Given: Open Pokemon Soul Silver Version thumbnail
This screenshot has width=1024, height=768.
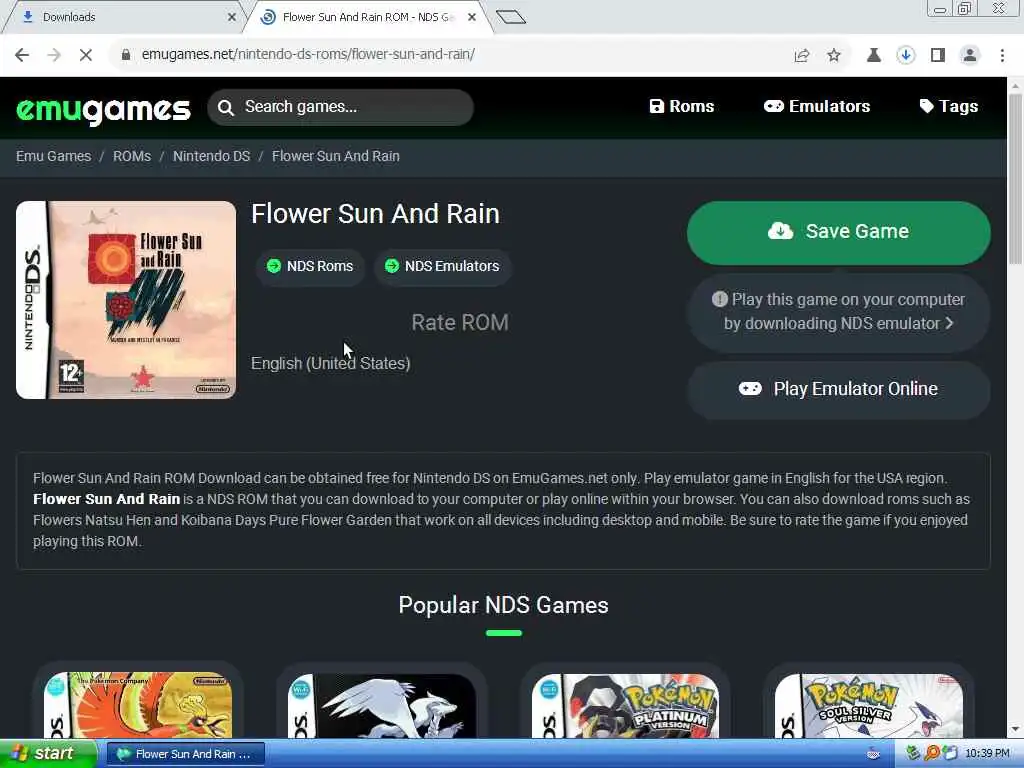Looking at the screenshot, I should (x=869, y=705).
